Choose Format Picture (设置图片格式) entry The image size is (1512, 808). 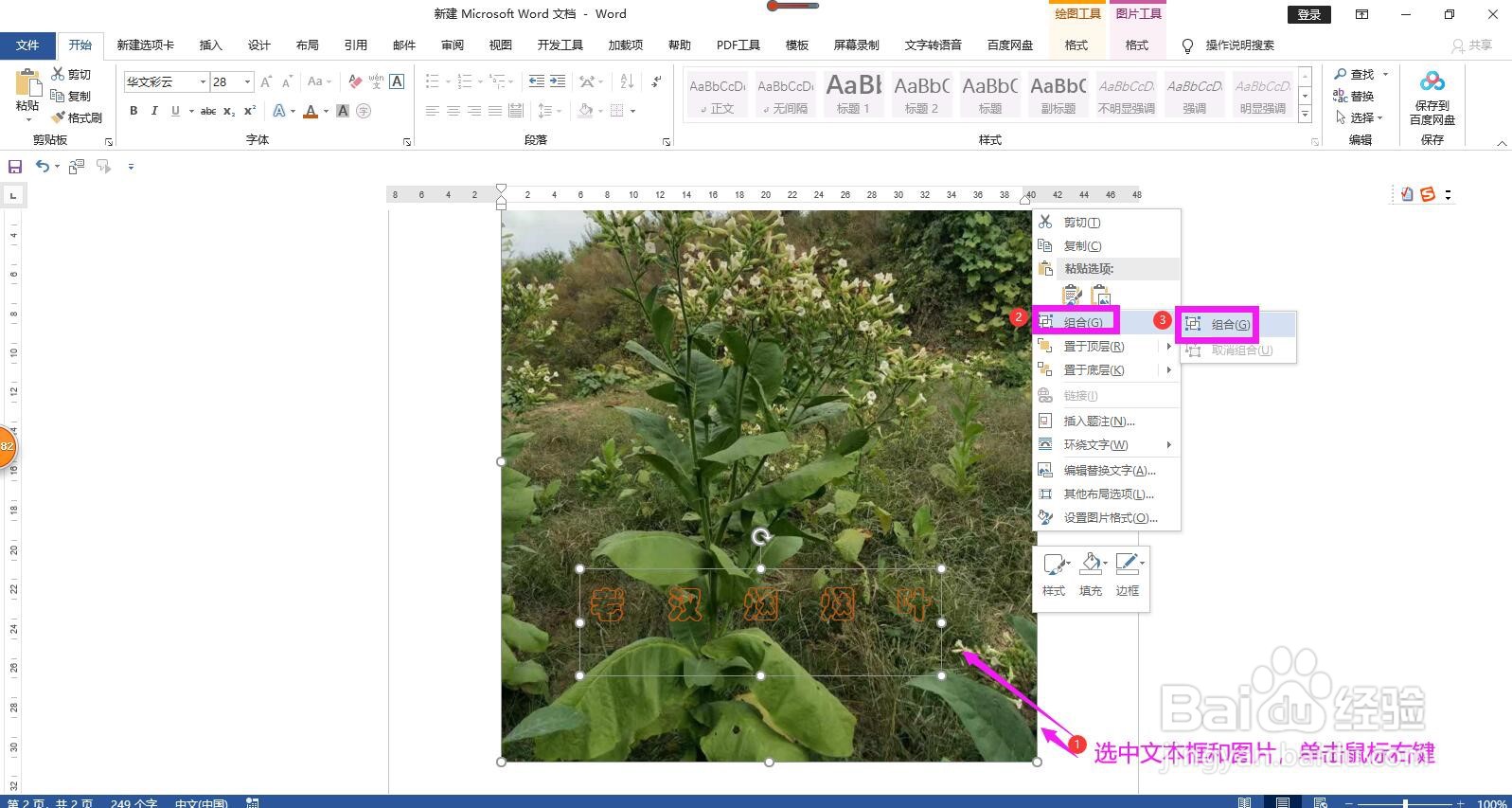(1106, 518)
